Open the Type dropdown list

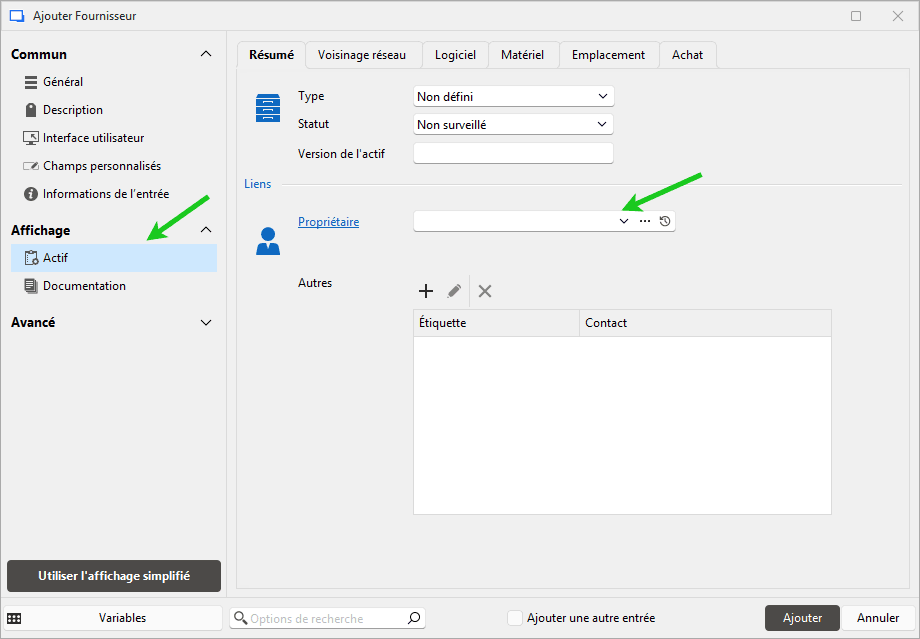[x=513, y=96]
